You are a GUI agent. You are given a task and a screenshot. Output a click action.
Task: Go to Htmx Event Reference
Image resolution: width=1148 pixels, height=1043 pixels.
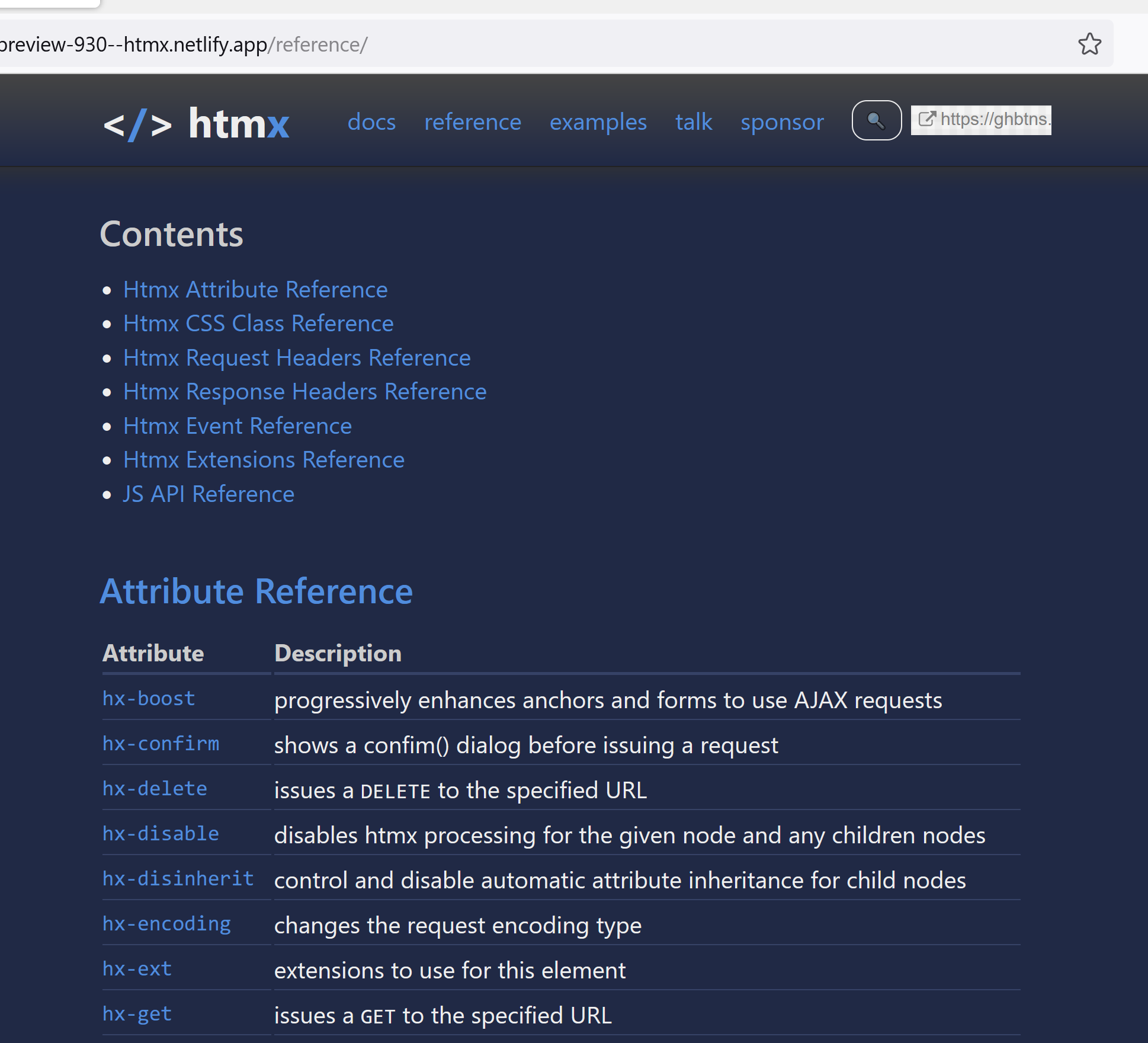[238, 426]
